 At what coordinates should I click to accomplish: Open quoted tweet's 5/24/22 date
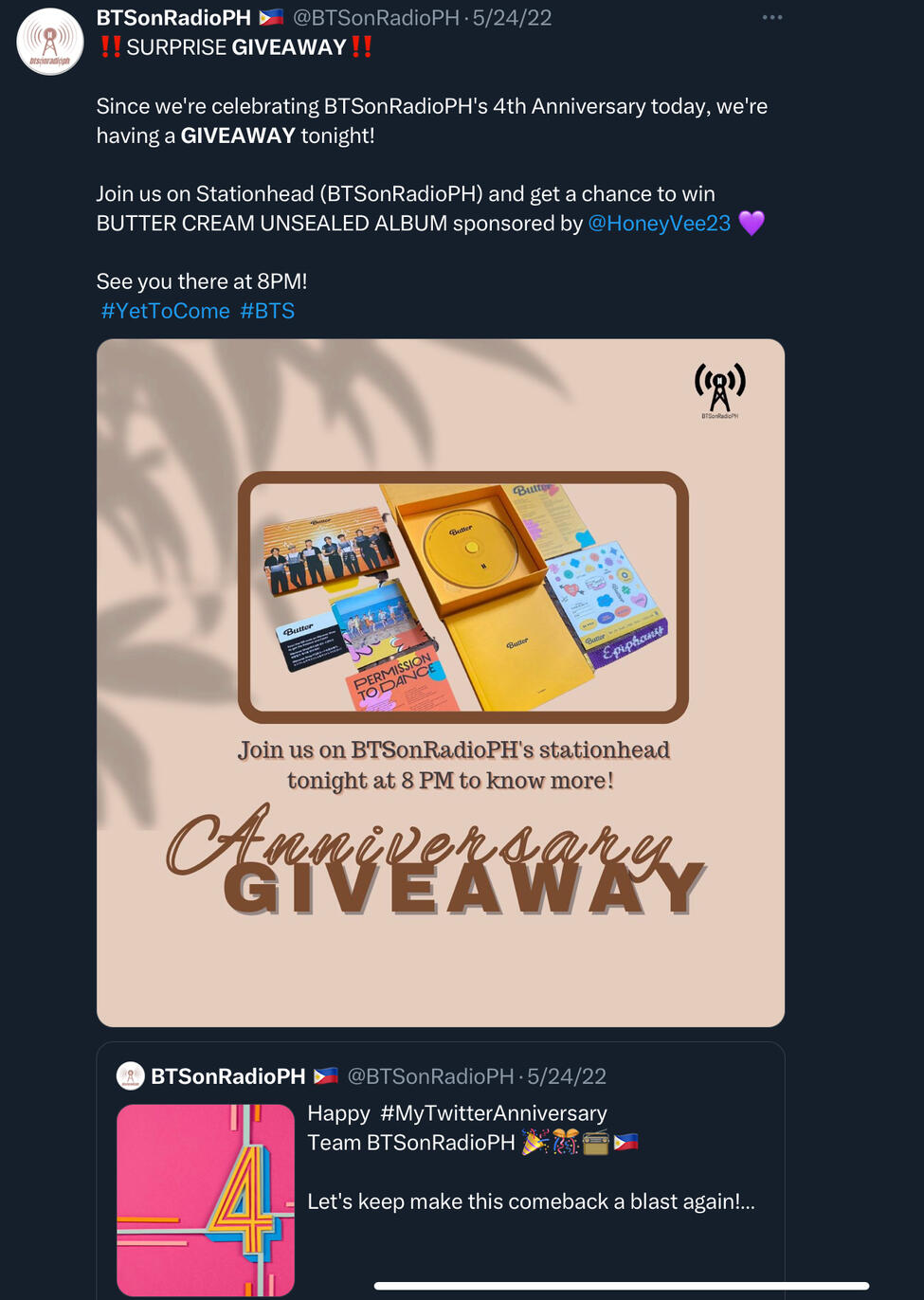(x=567, y=1076)
